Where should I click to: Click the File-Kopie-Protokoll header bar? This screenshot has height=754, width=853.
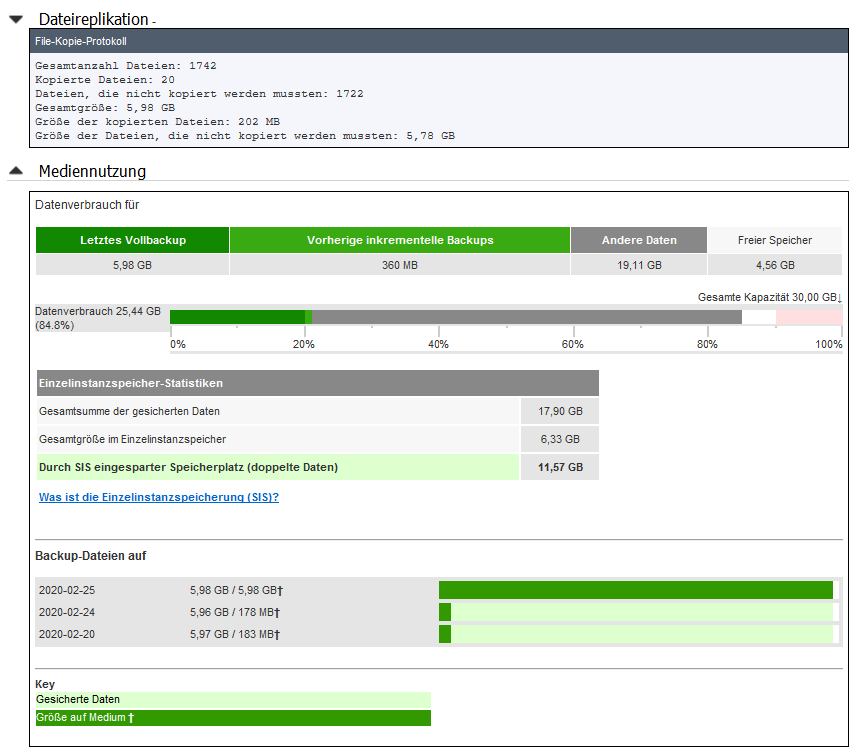pos(439,41)
